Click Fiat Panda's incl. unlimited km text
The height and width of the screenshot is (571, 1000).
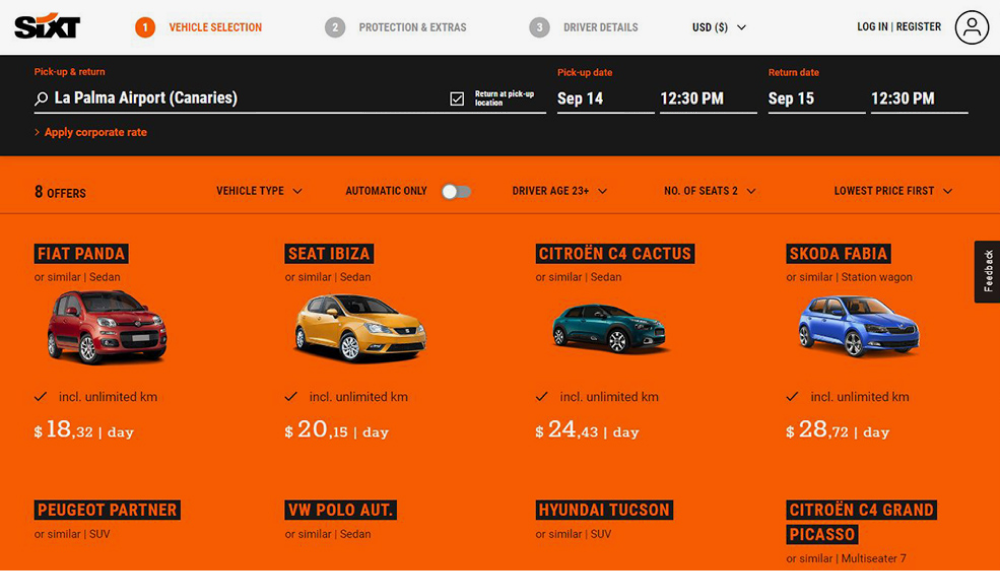point(108,397)
